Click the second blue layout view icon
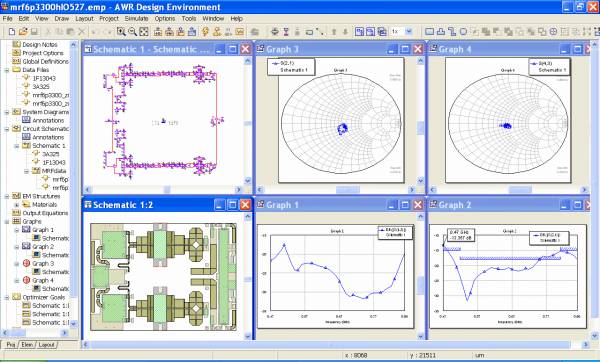 coord(370,32)
